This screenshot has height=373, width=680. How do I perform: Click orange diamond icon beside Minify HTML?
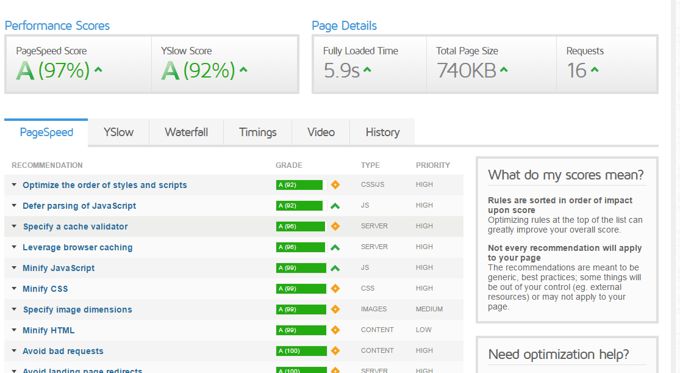tap(335, 330)
